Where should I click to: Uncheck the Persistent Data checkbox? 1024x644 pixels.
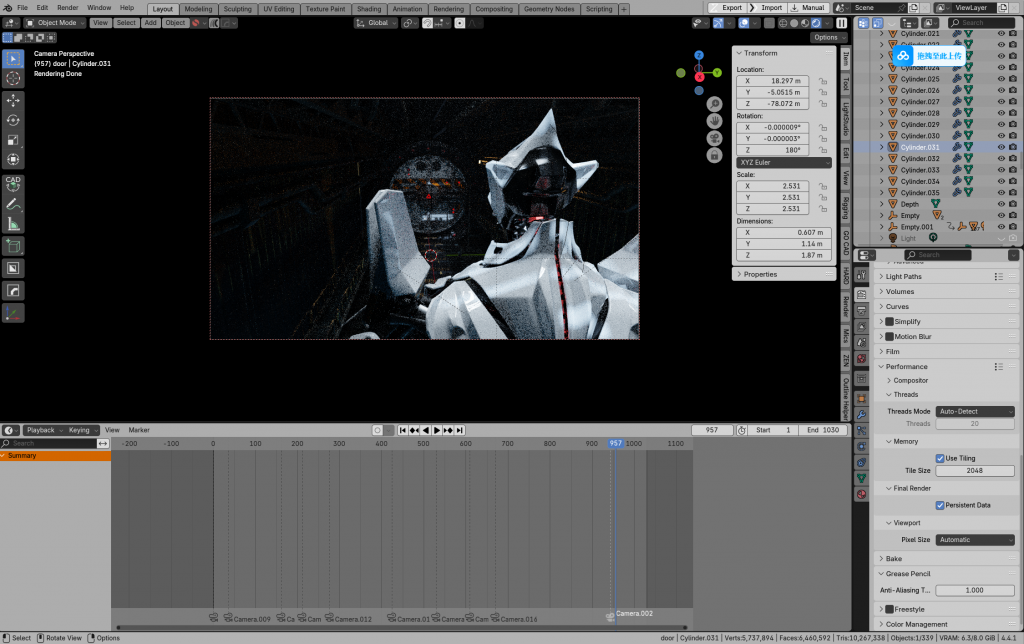click(940, 506)
